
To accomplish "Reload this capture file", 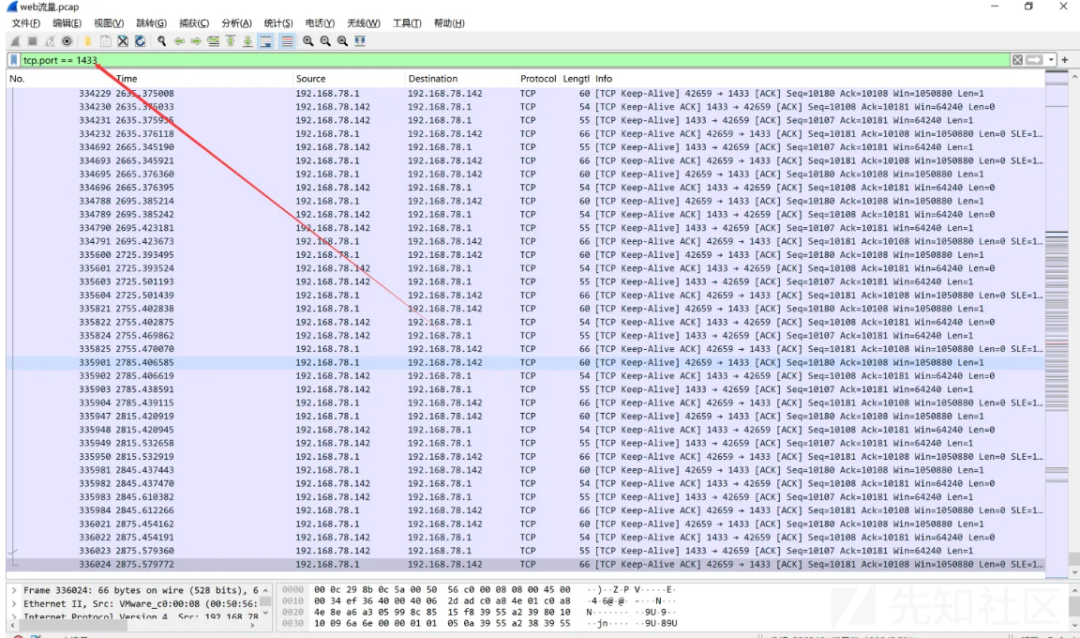I will click(x=140, y=41).
